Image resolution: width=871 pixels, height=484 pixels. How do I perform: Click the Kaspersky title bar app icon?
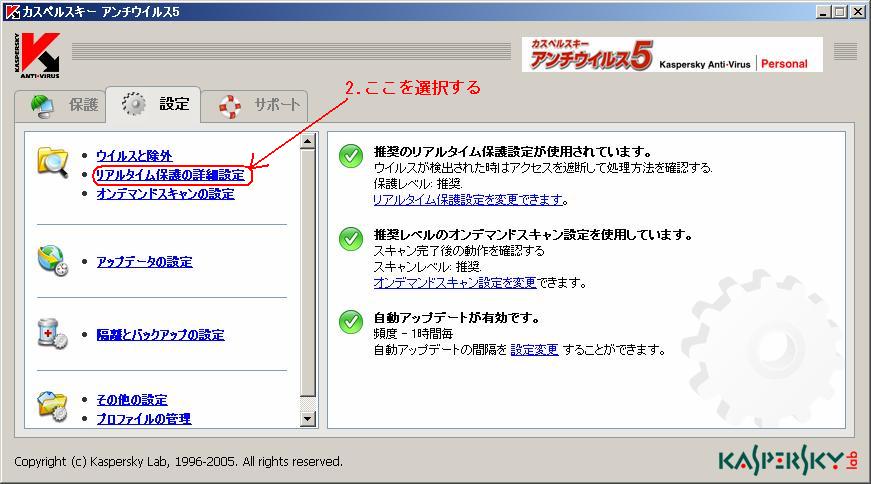pos(13,11)
